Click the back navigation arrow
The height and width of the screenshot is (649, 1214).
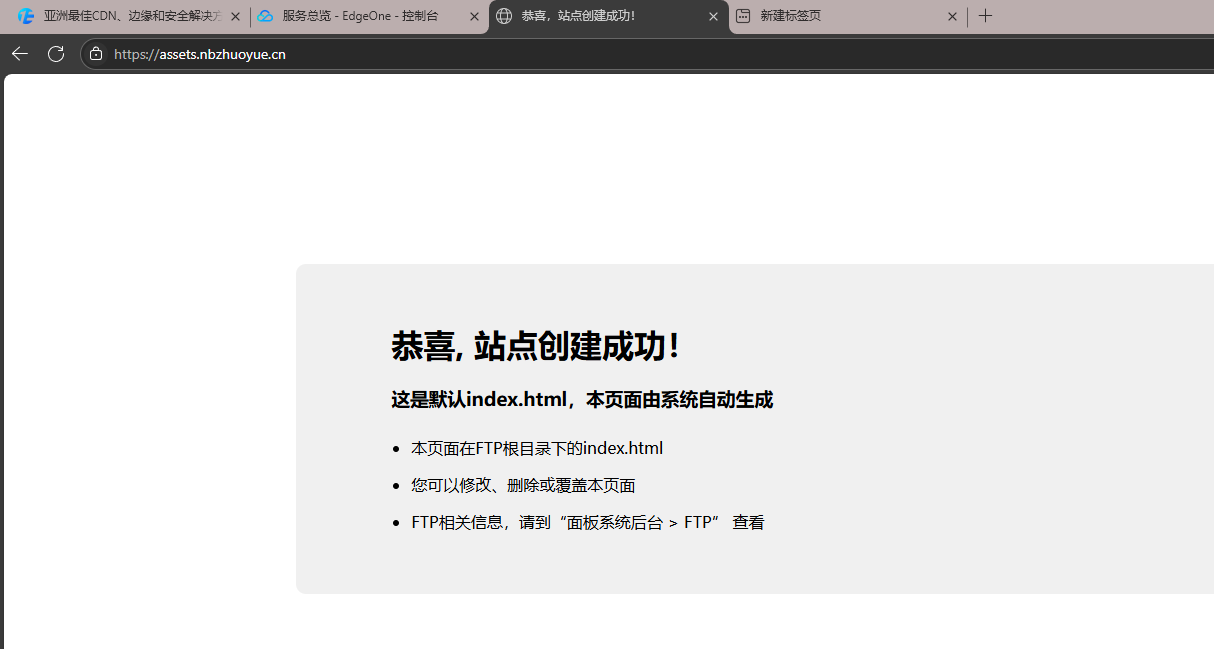19,53
